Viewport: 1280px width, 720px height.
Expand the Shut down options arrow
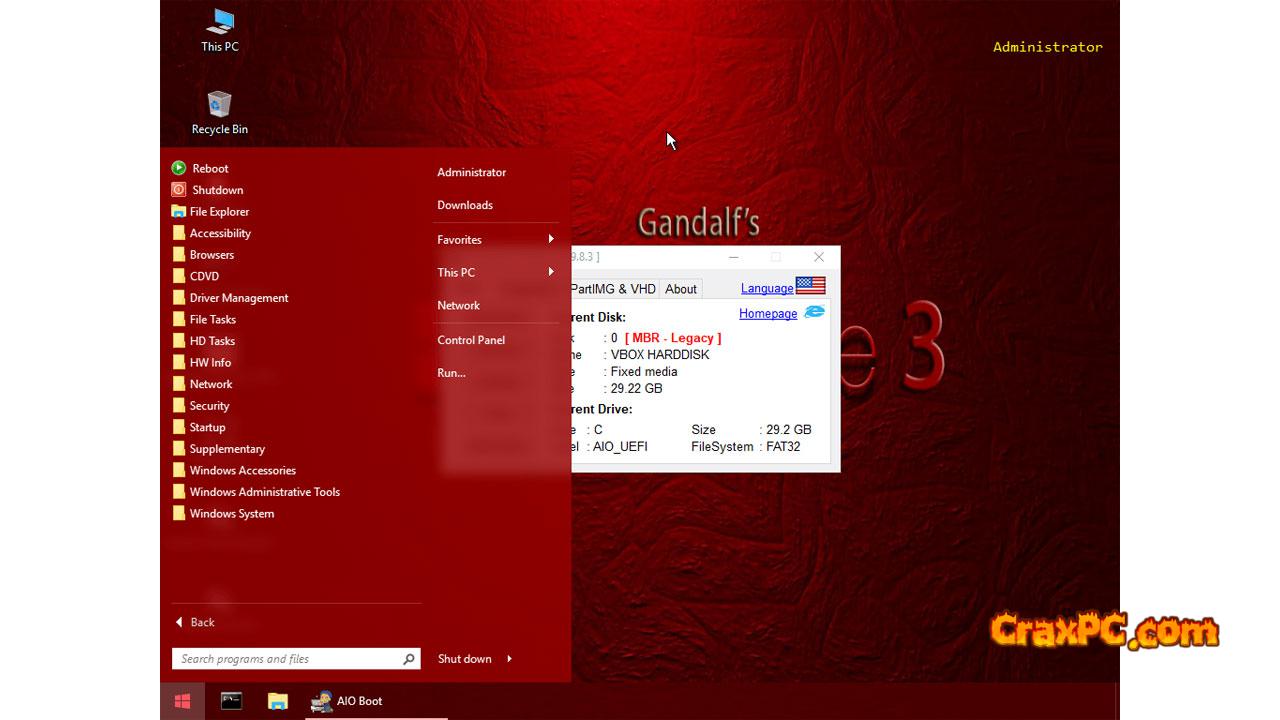510,658
